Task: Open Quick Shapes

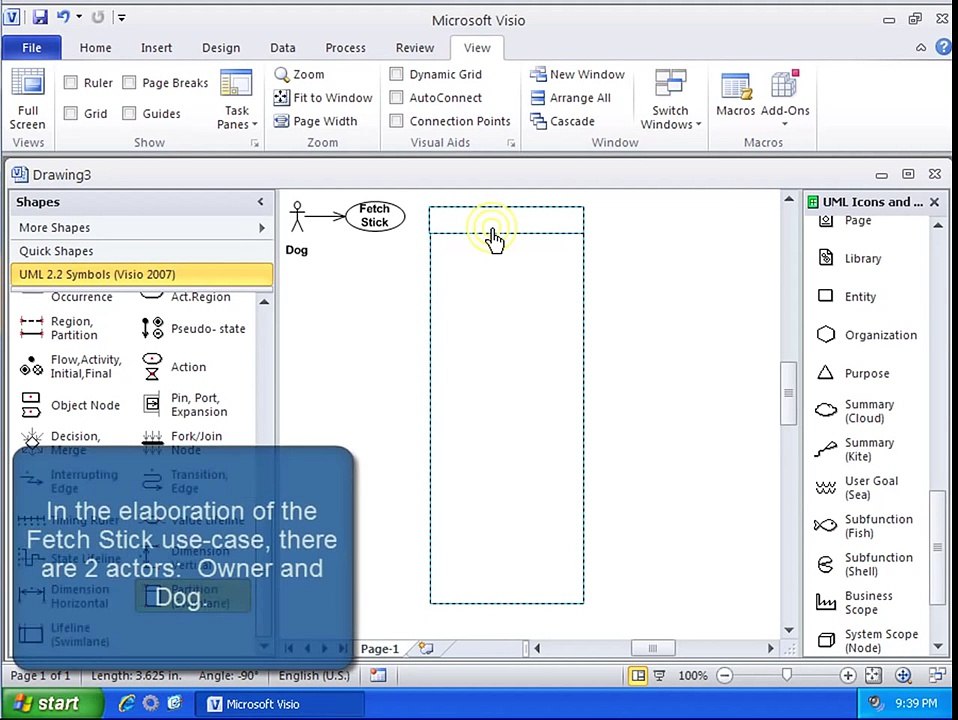Action: click(142, 251)
